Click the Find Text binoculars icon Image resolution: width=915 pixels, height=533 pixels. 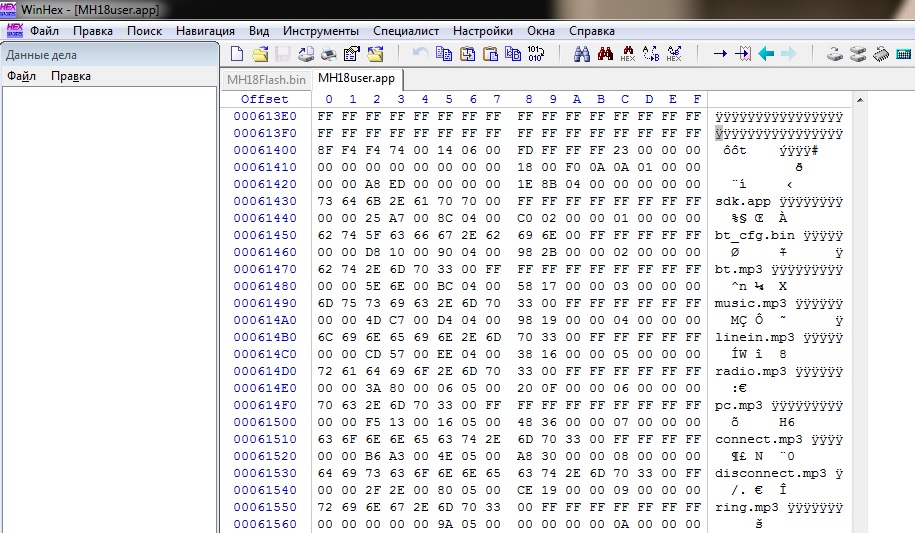[x=582, y=54]
